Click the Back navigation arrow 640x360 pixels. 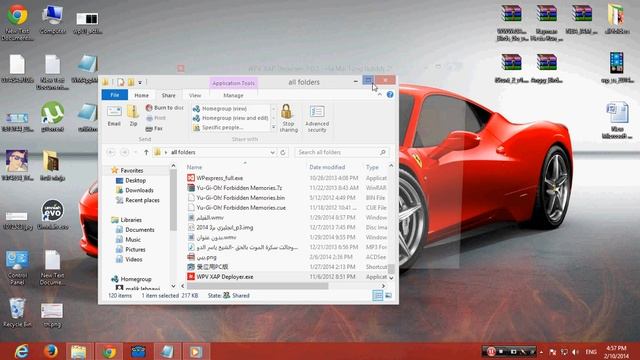point(111,152)
